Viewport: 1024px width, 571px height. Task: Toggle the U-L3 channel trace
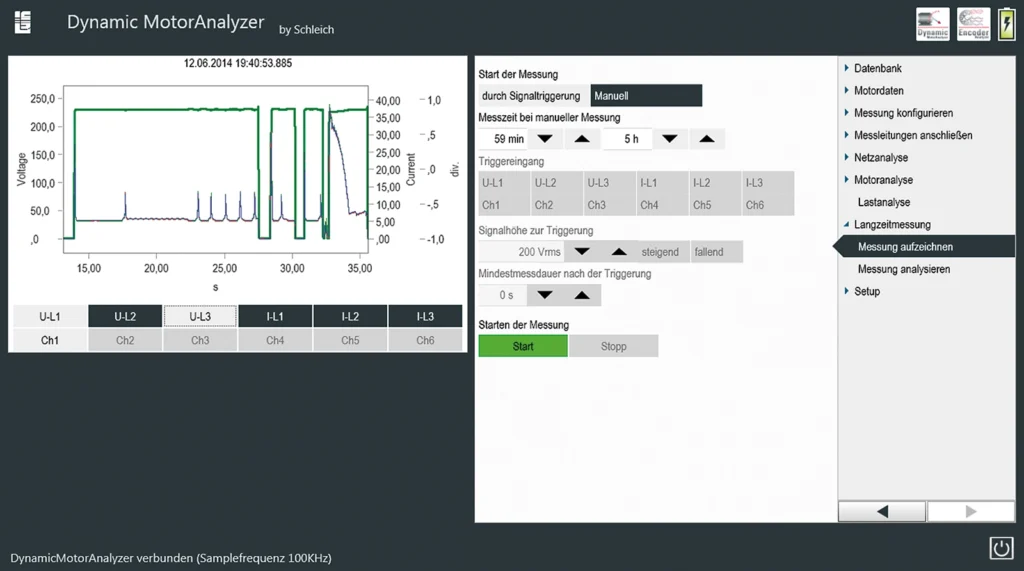200,317
